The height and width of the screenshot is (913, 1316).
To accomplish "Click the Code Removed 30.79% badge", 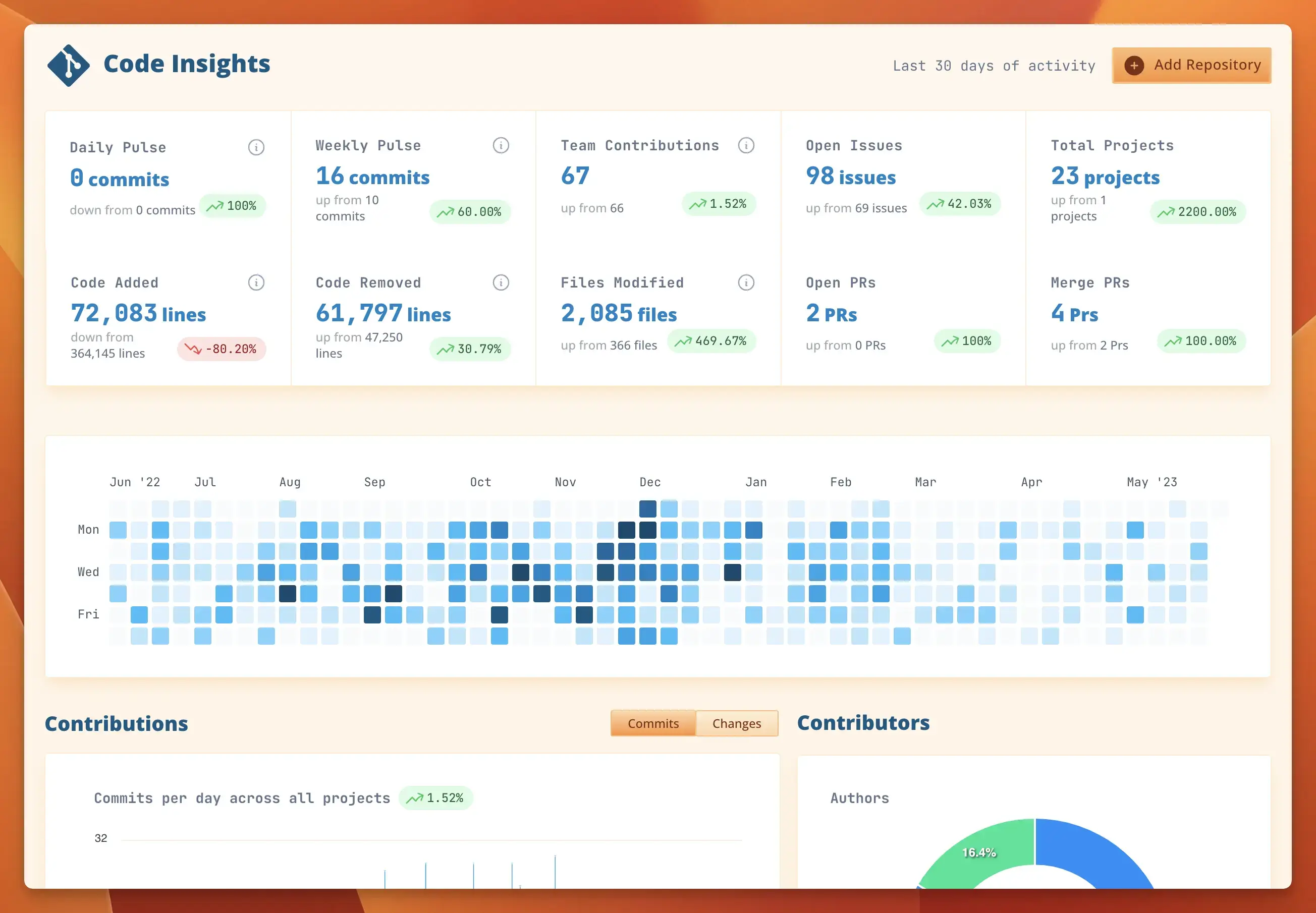I will click(470, 349).
